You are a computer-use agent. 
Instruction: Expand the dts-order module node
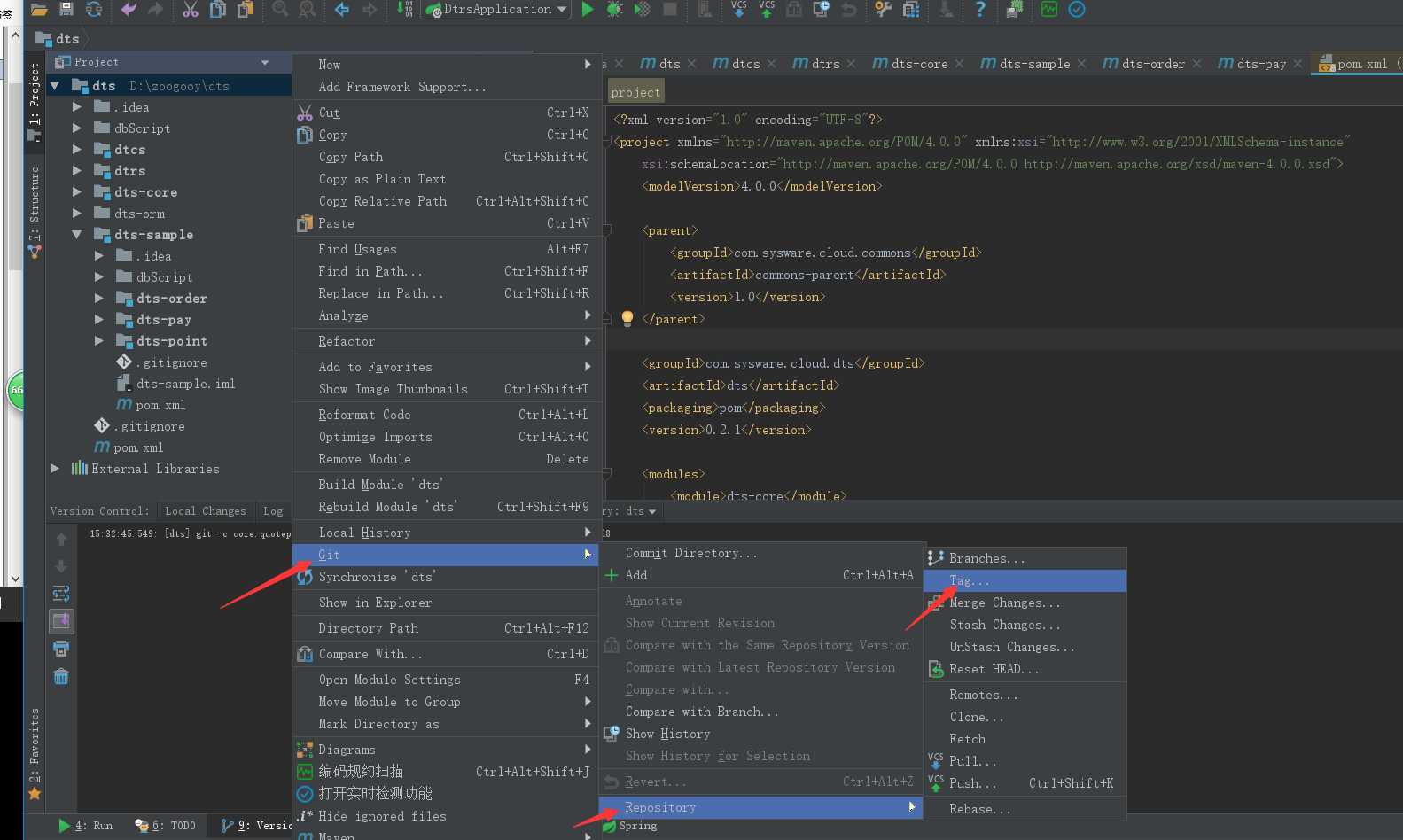(x=99, y=299)
